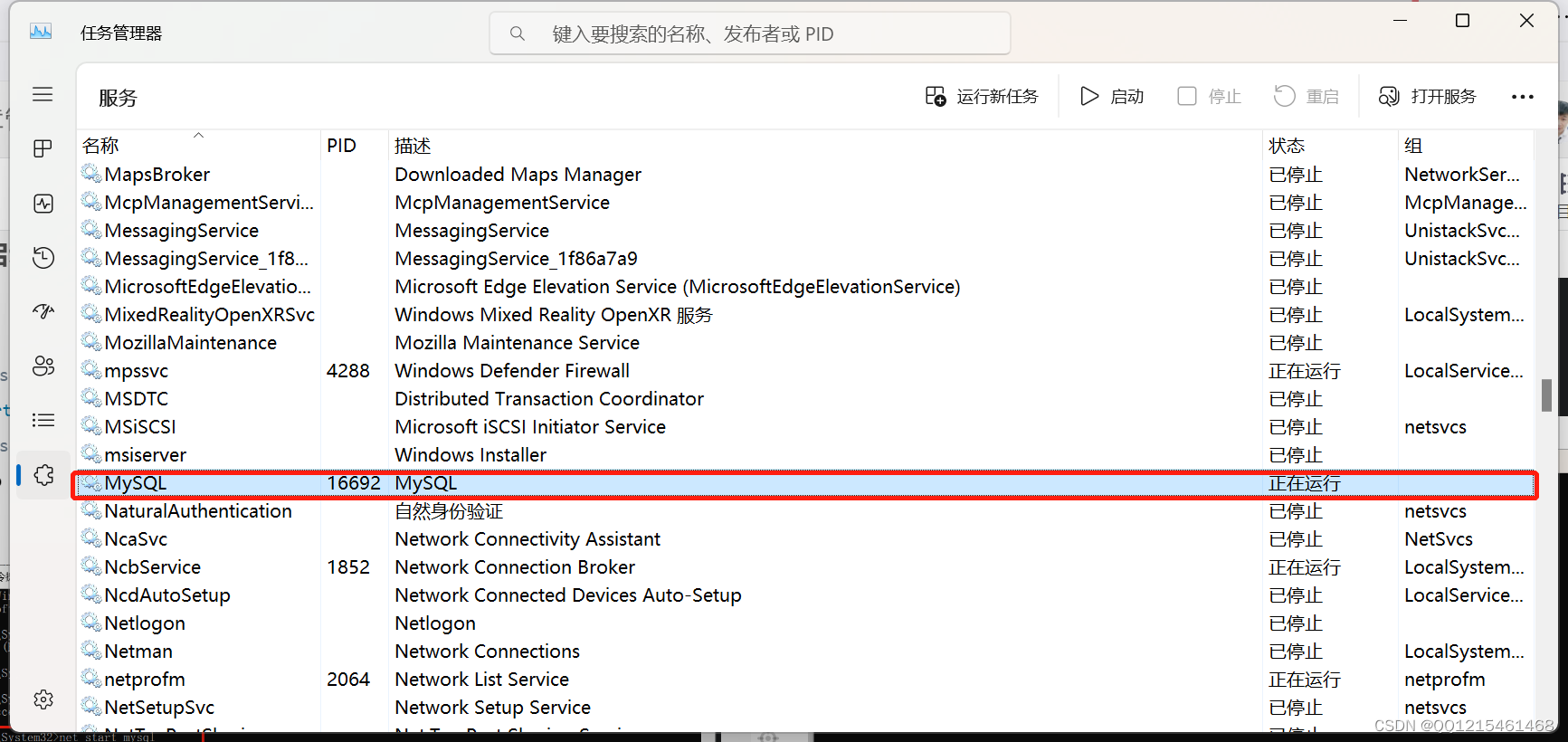
Task: Open the Details page icon in sidebar
Action: [x=43, y=420]
